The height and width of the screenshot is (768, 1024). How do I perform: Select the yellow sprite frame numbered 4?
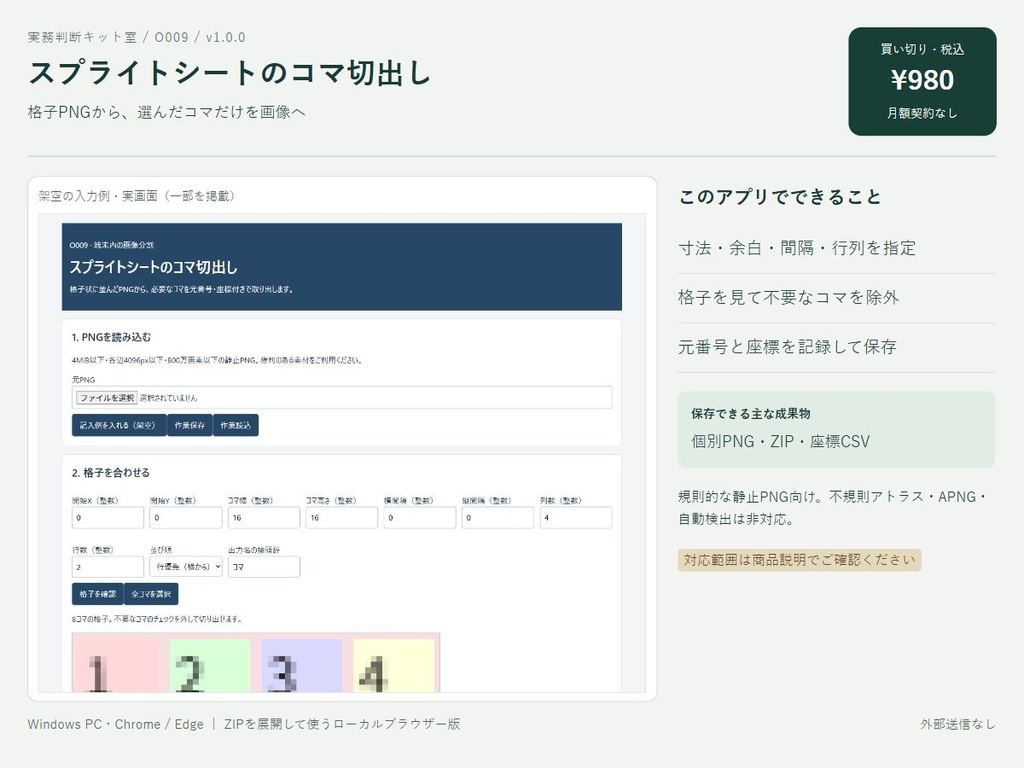pyautogui.click(x=394, y=665)
